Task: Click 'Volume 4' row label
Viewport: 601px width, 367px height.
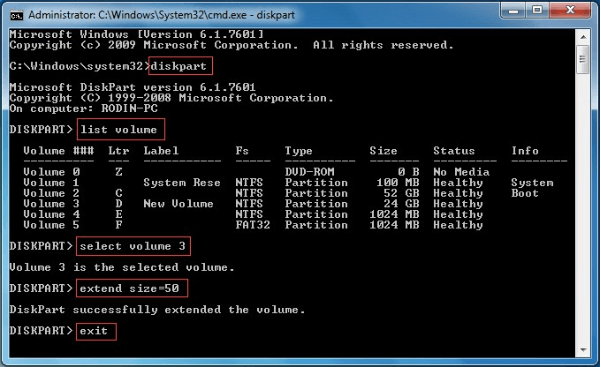Action: [x=51, y=214]
